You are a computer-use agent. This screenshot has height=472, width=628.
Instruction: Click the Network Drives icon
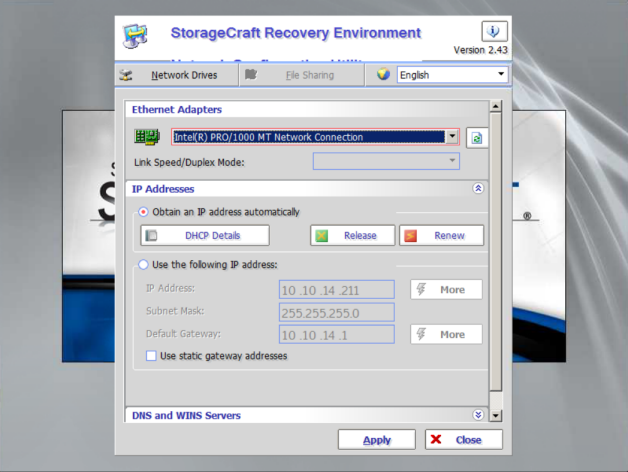click(126, 75)
